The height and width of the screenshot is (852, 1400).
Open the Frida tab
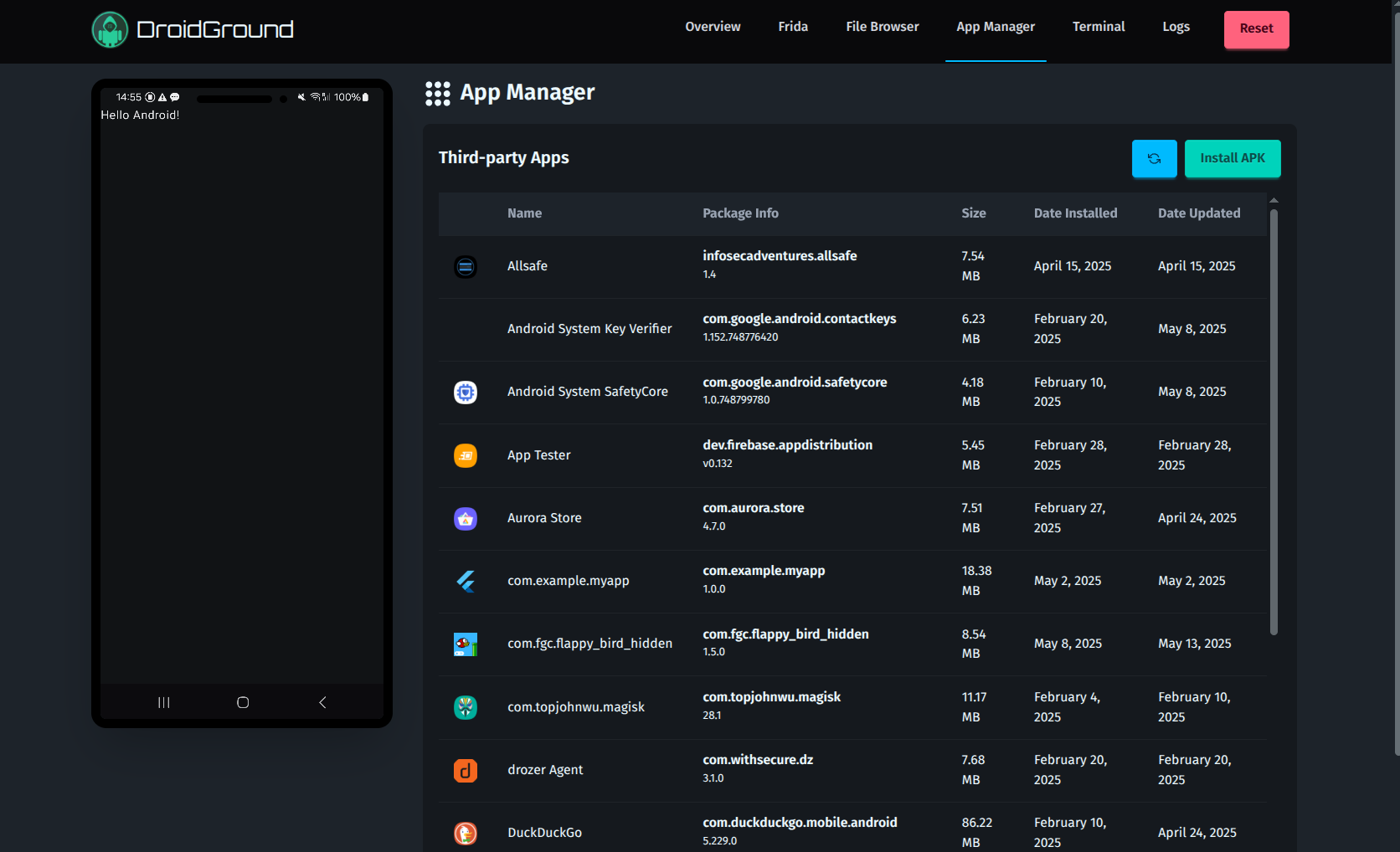[793, 27]
